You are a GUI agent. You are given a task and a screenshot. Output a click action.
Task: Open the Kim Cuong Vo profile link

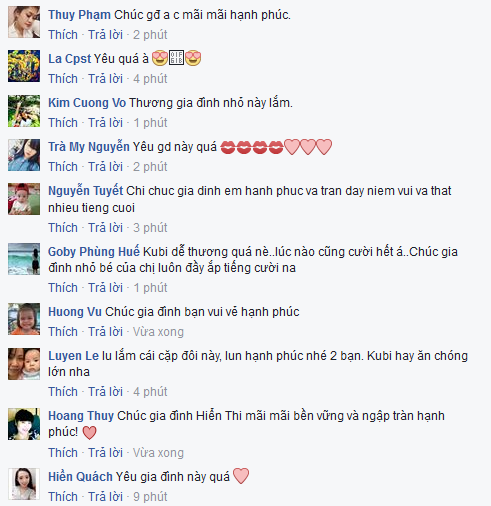(x=87, y=103)
